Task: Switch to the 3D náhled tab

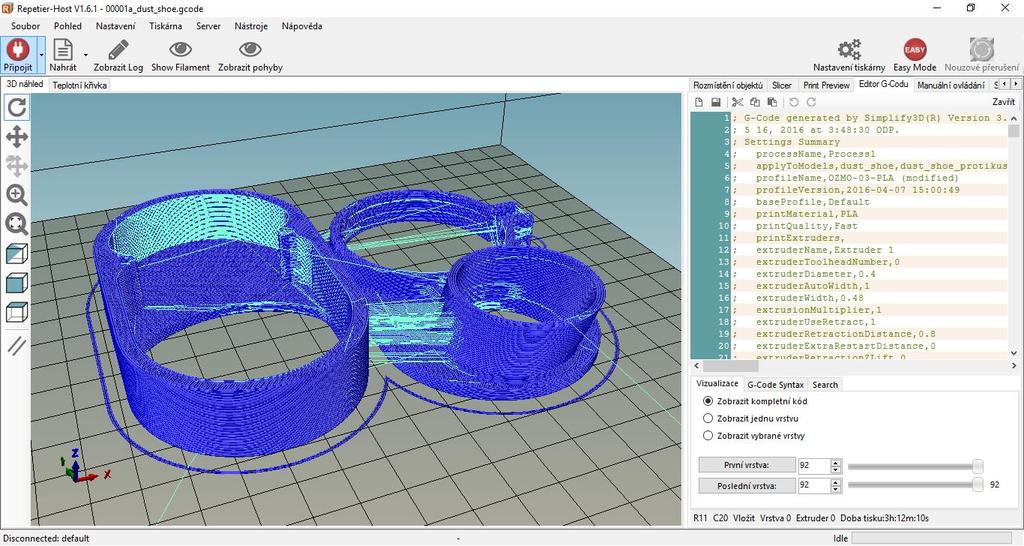Action: click(x=25, y=84)
